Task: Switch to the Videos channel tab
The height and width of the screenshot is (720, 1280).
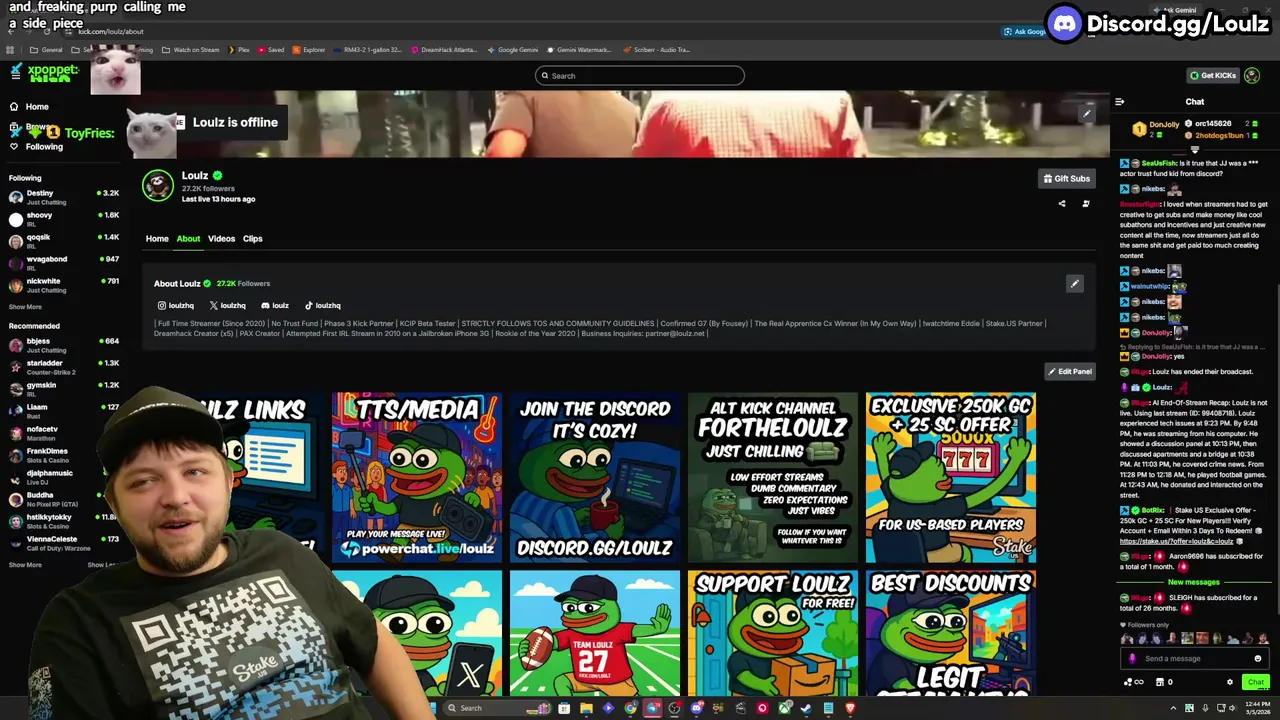Action: coord(221,239)
